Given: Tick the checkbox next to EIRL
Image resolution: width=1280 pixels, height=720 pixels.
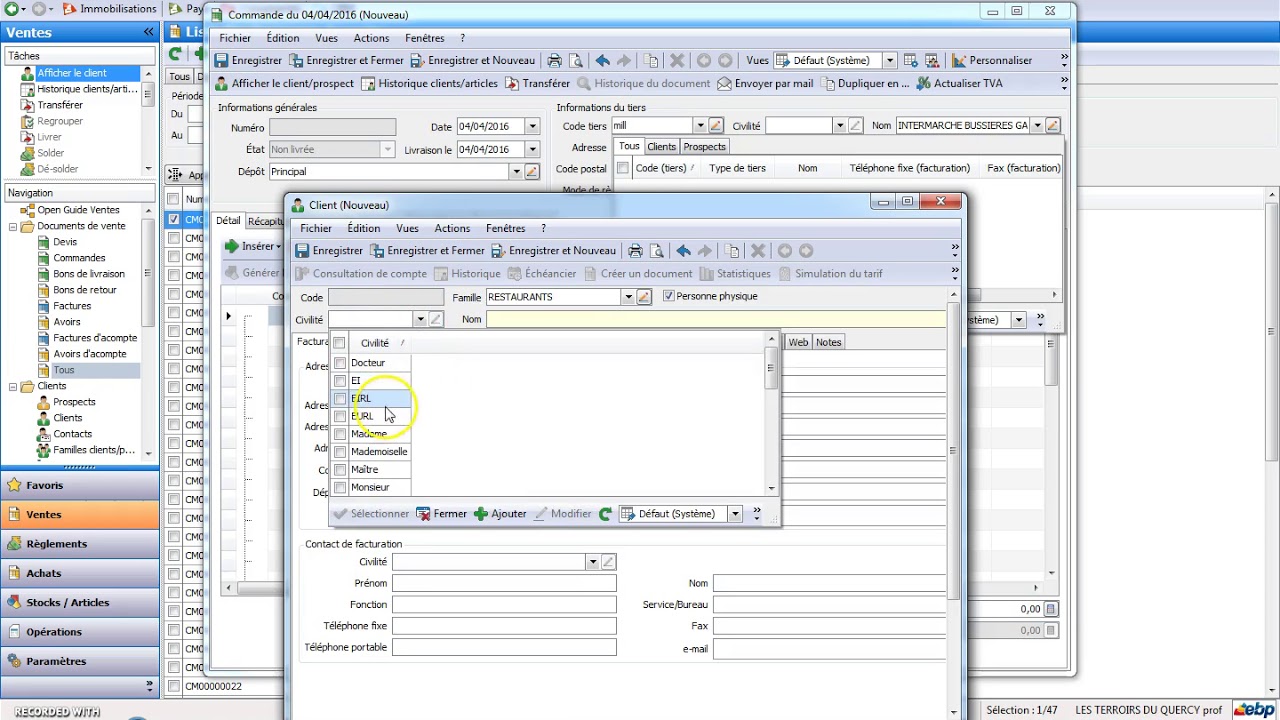Looking at the screenshot, I should click(340, 398).
